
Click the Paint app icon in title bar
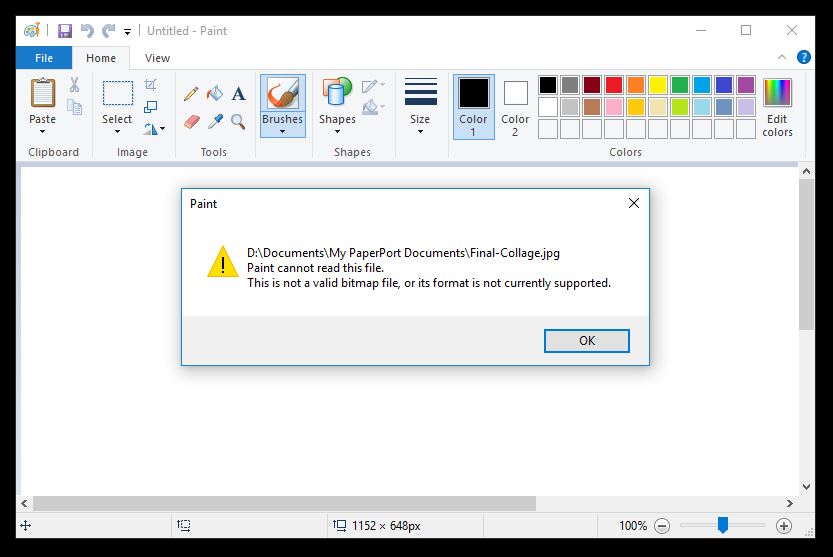coord(32,31)
